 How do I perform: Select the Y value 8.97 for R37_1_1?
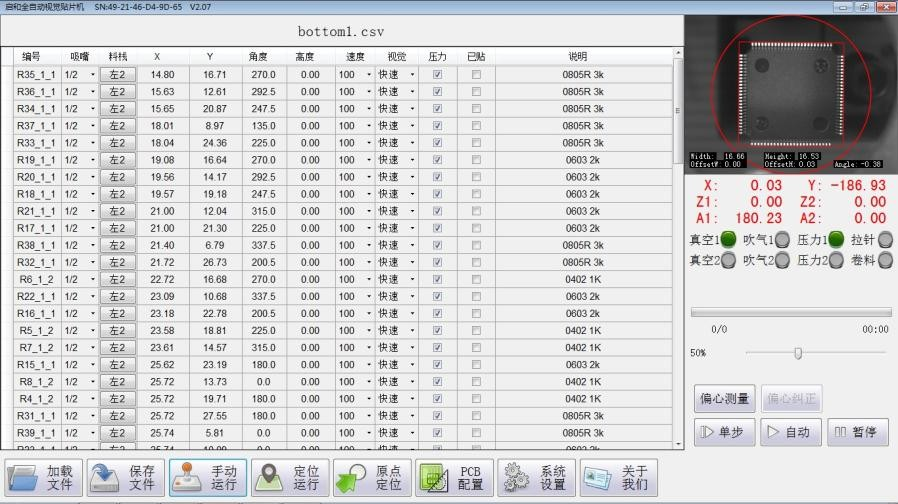(x=215, y=125)
